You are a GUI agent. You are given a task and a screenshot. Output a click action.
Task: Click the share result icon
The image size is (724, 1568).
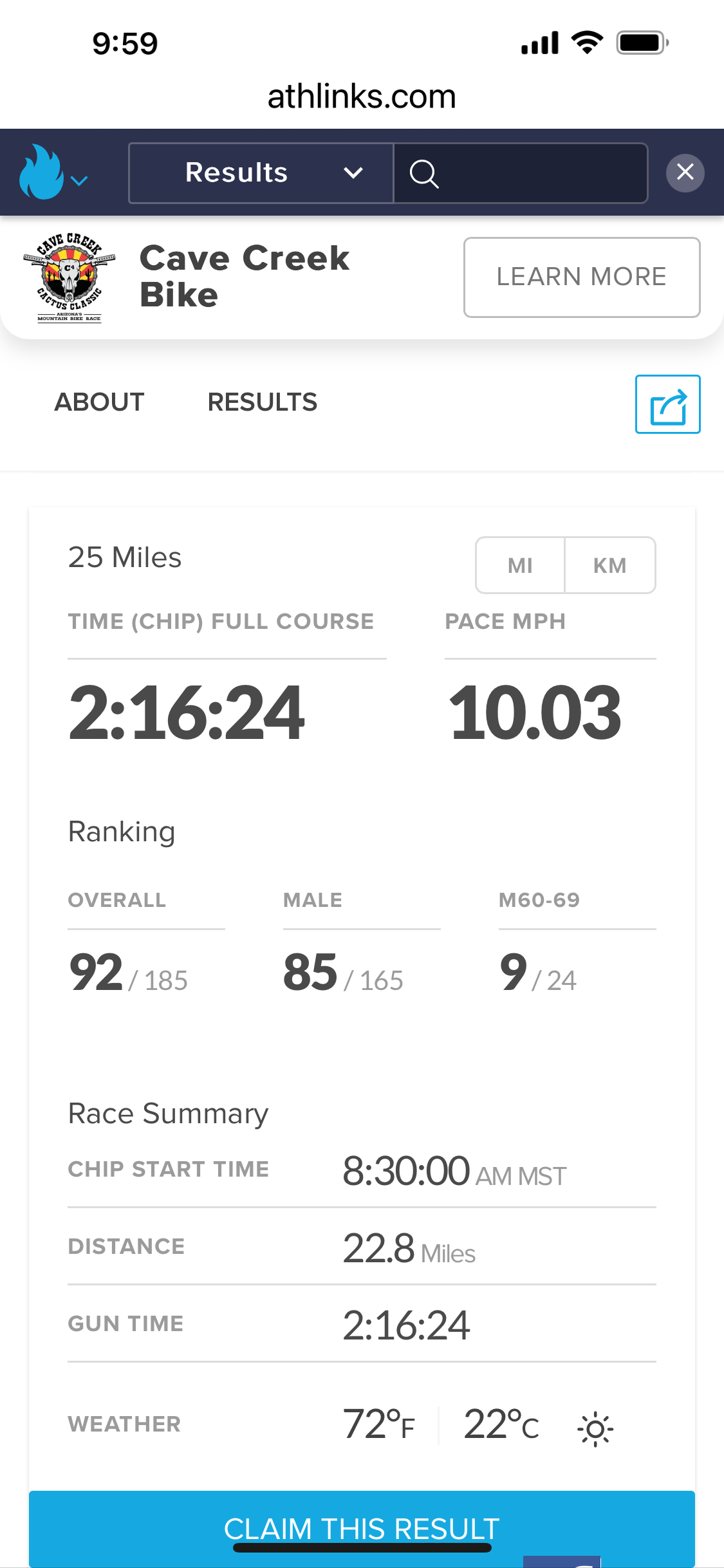pyautogui.click(x=667, y=404)
